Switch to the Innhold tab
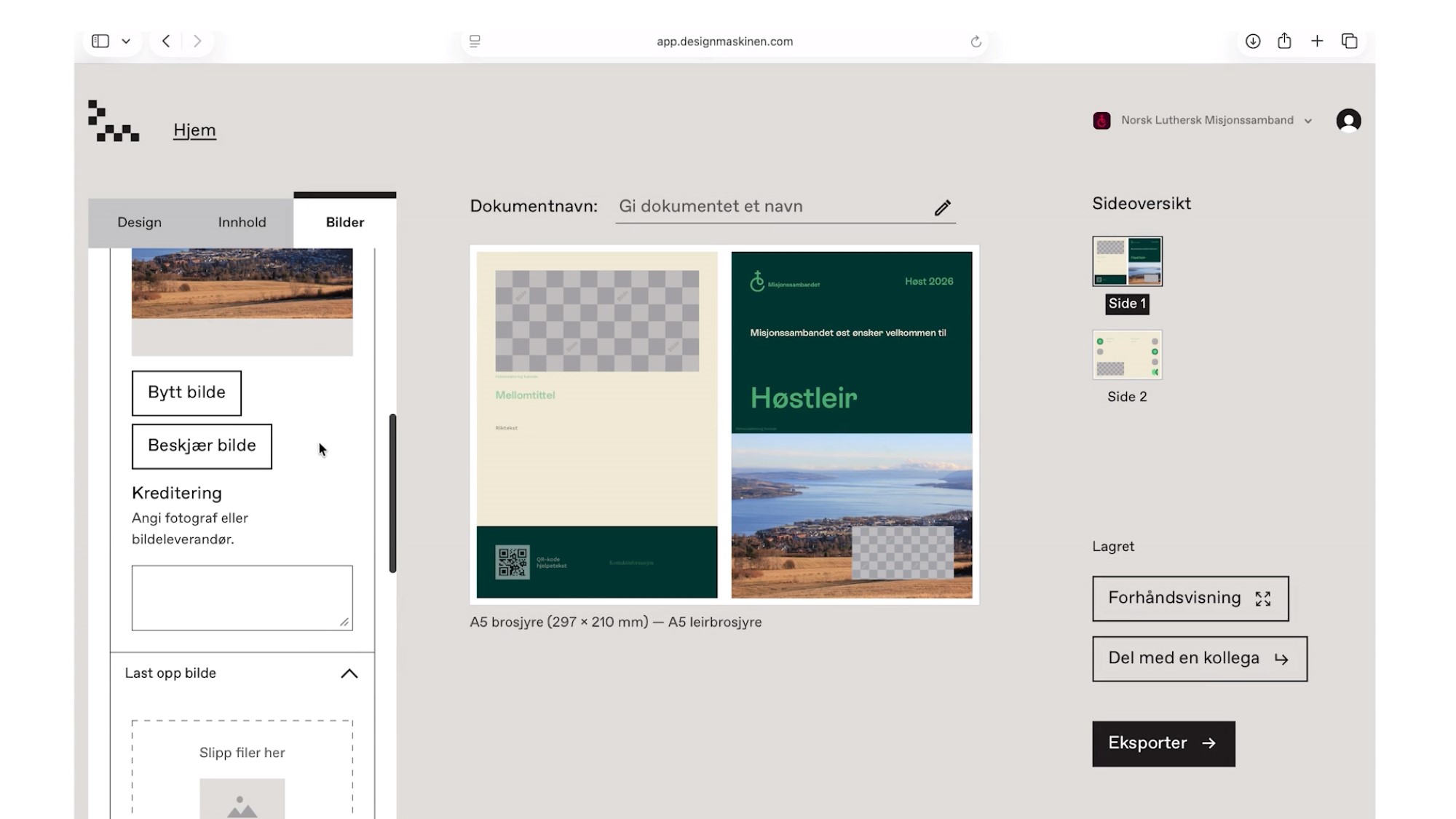This screenshot has height=819, width=1456. pyautogui.click(x=242, y=222)
